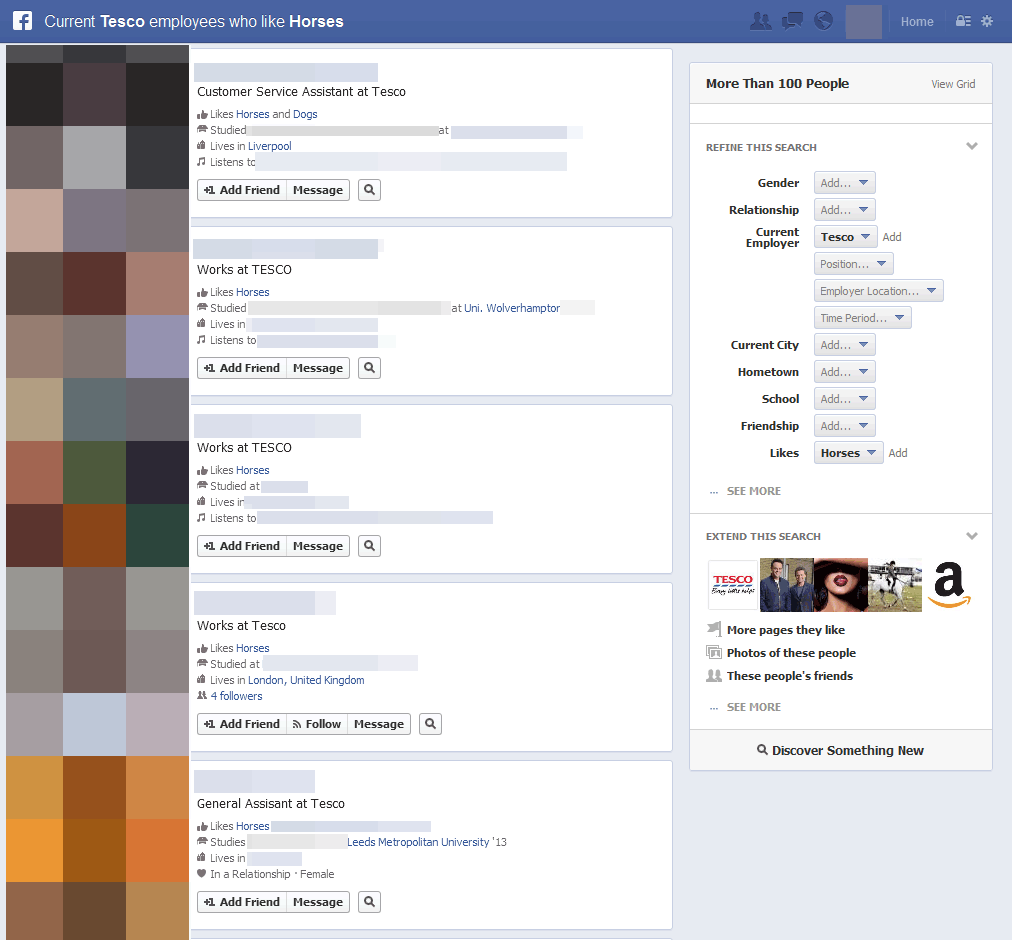Viewport: 1012px width, 940px height.
Task: Click See More under refine filters
Action: tap(753, 491)
